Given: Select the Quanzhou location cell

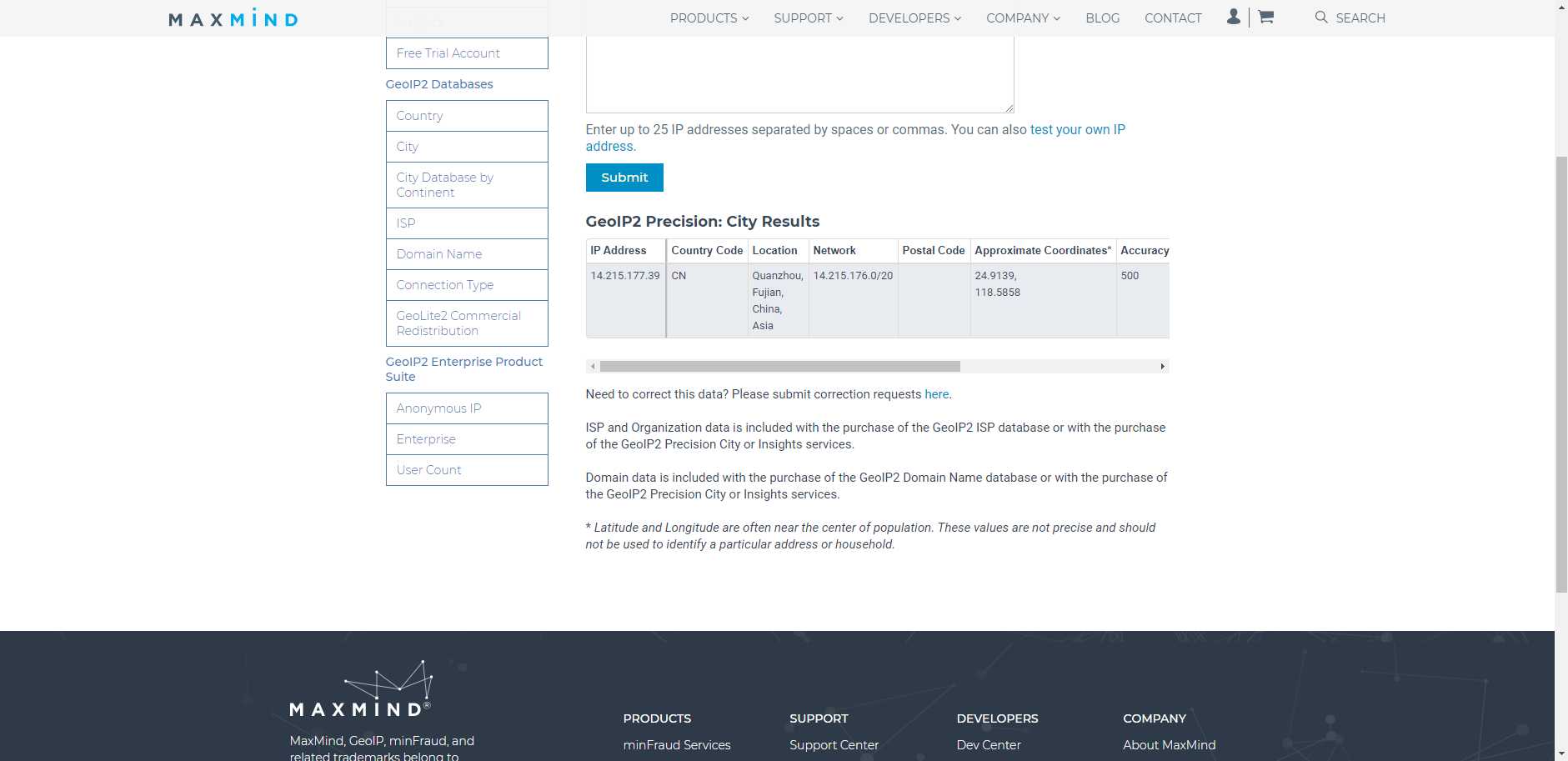Looking at the screenshot, I should coord(778,301).
